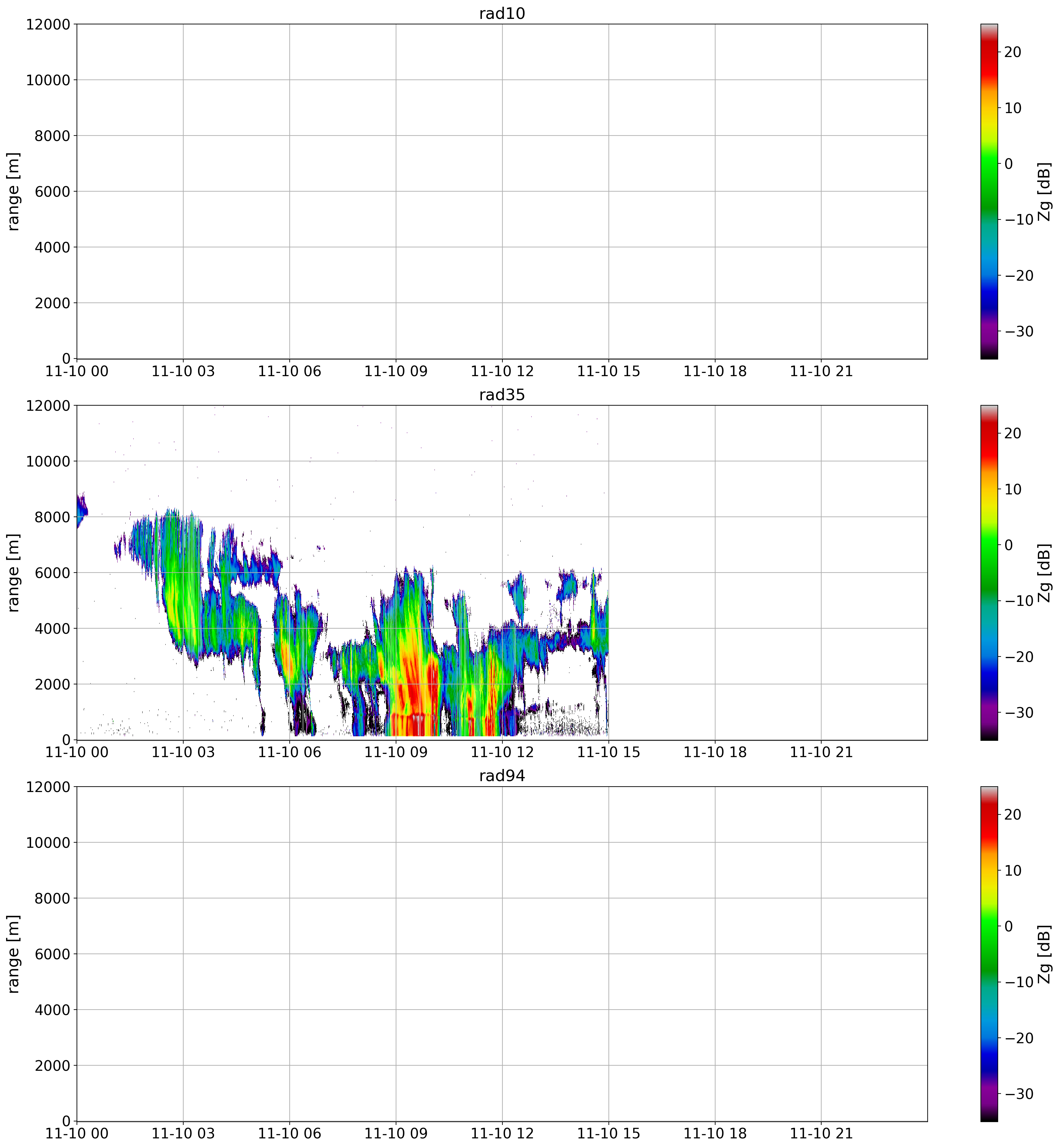Click the rad94 plot title
The height and width of the screenshot is (1148, 1059).
tap(502, 776)
